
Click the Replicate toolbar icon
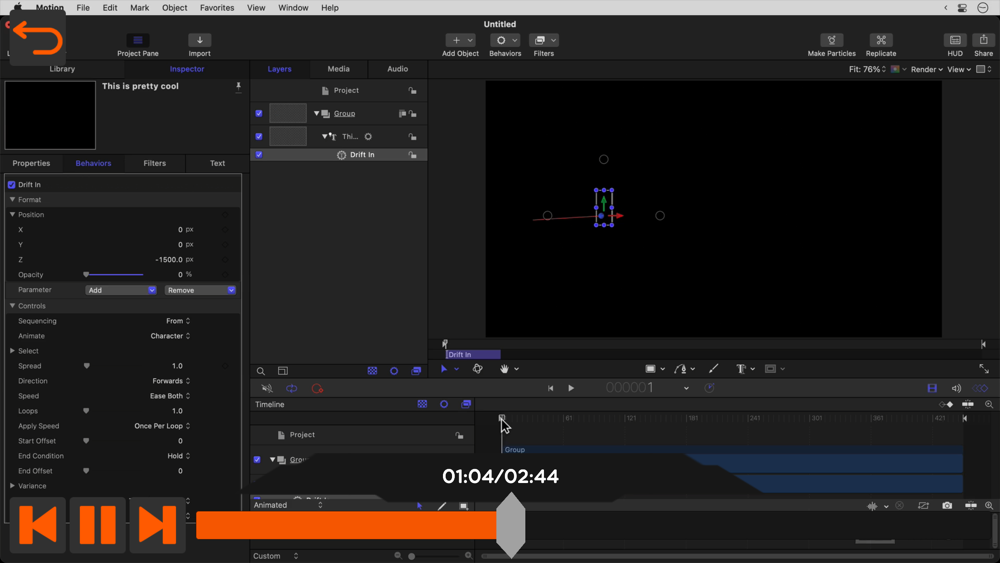coord(881,40)
